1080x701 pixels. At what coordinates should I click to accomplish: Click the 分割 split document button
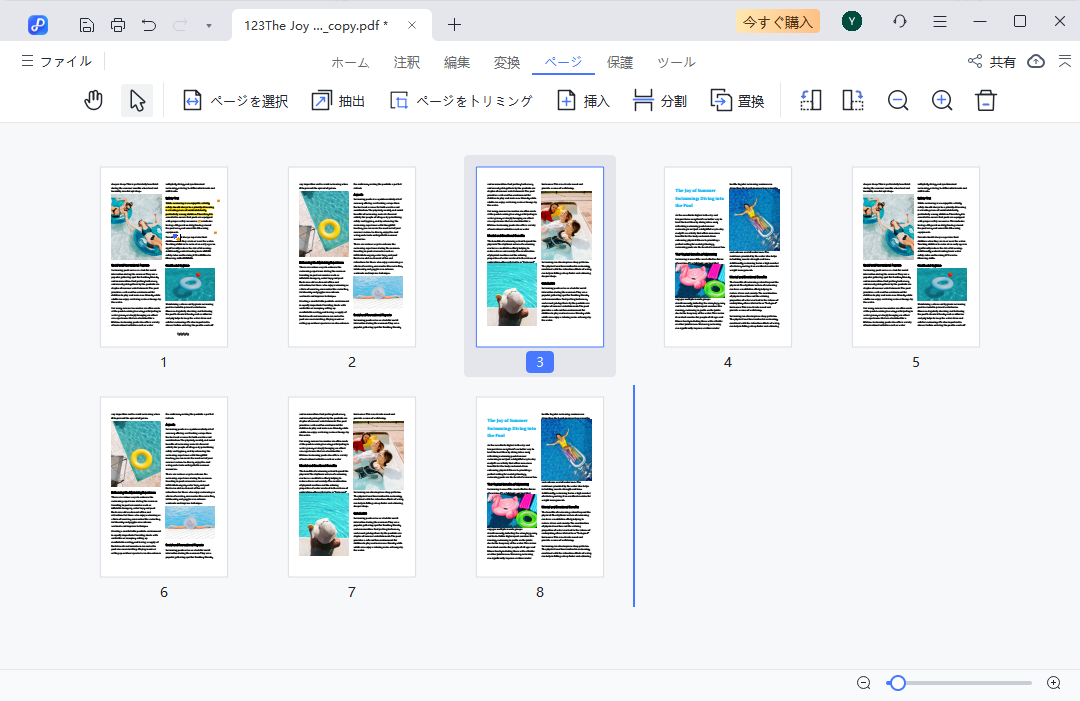coord(660,101)
